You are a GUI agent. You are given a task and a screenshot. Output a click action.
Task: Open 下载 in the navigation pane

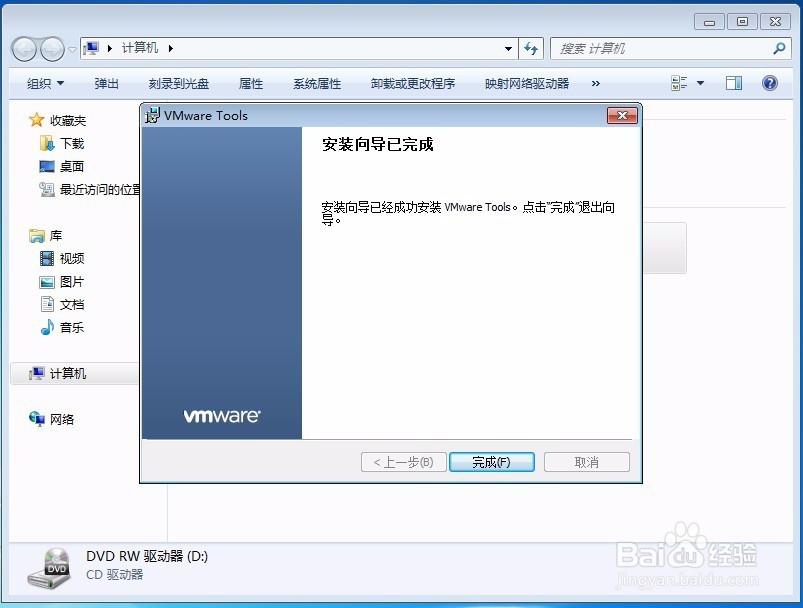[72, 143]
